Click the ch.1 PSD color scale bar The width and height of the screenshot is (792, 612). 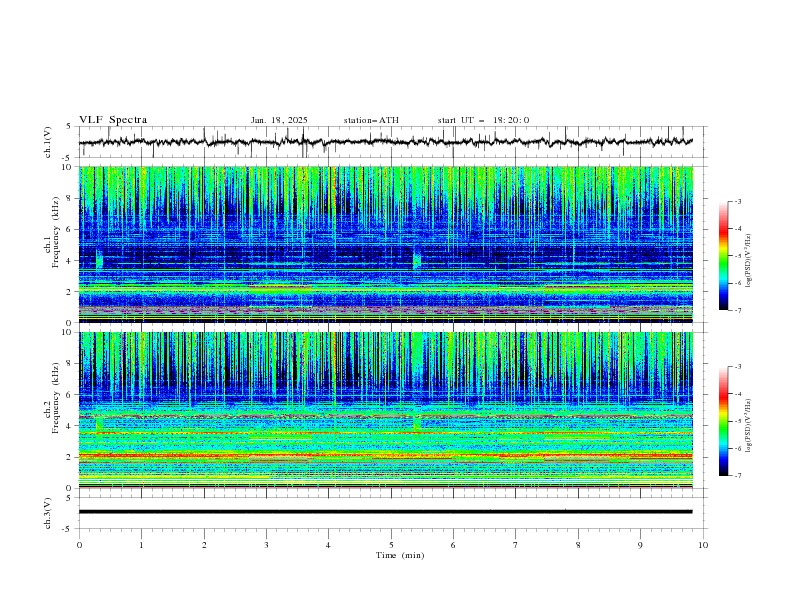pyautogui.click(x=723, y=255)
